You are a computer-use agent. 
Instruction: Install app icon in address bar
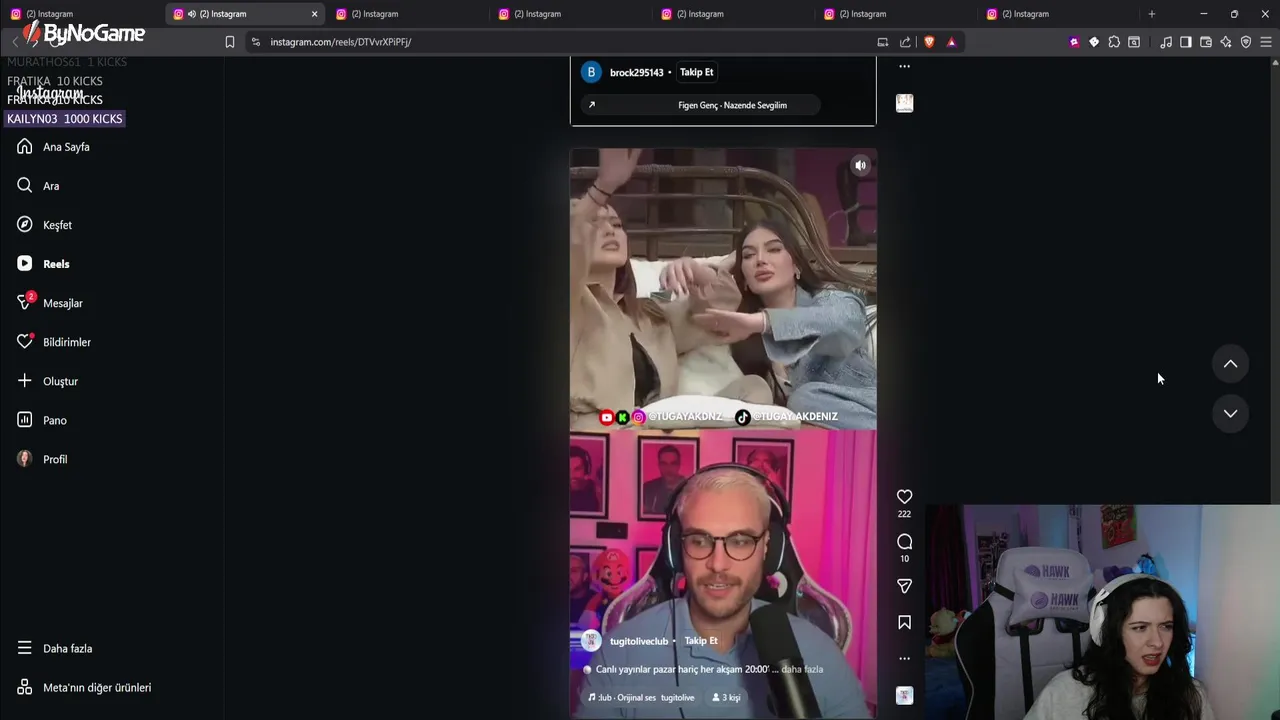(882, 42)
